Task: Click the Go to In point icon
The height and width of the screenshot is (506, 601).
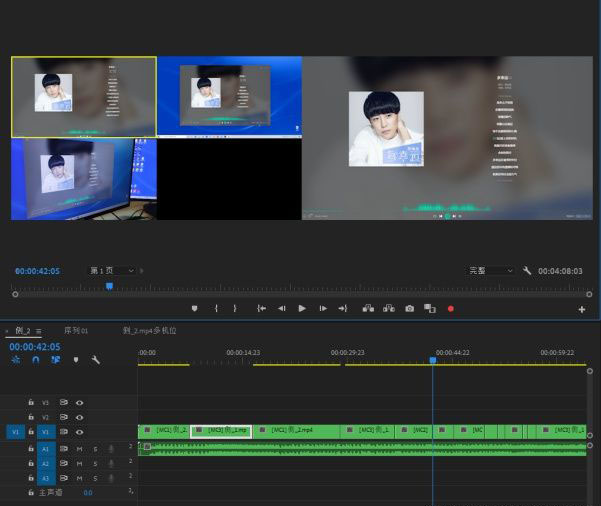Action: [x=261, y=309]
